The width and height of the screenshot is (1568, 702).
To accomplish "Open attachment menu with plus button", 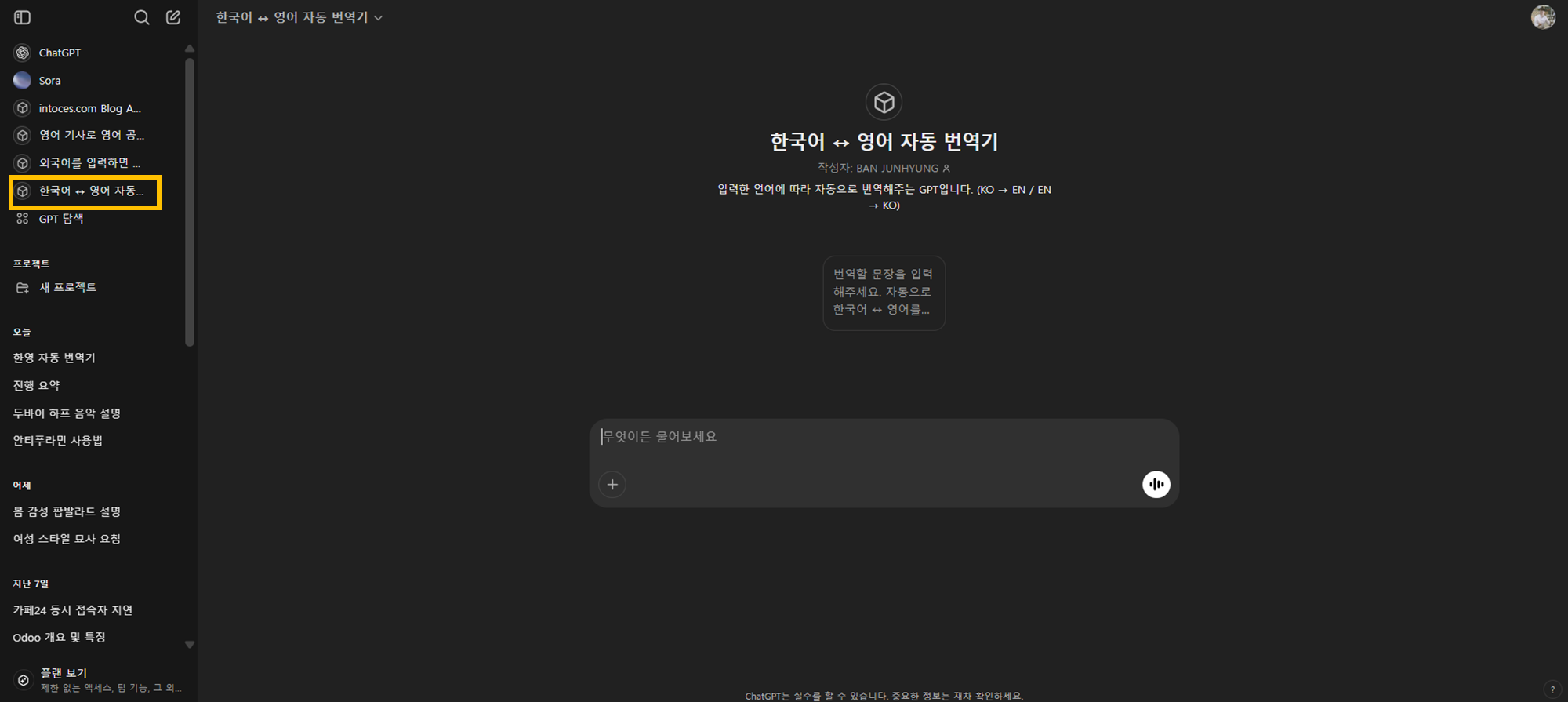I will [612, 485].
